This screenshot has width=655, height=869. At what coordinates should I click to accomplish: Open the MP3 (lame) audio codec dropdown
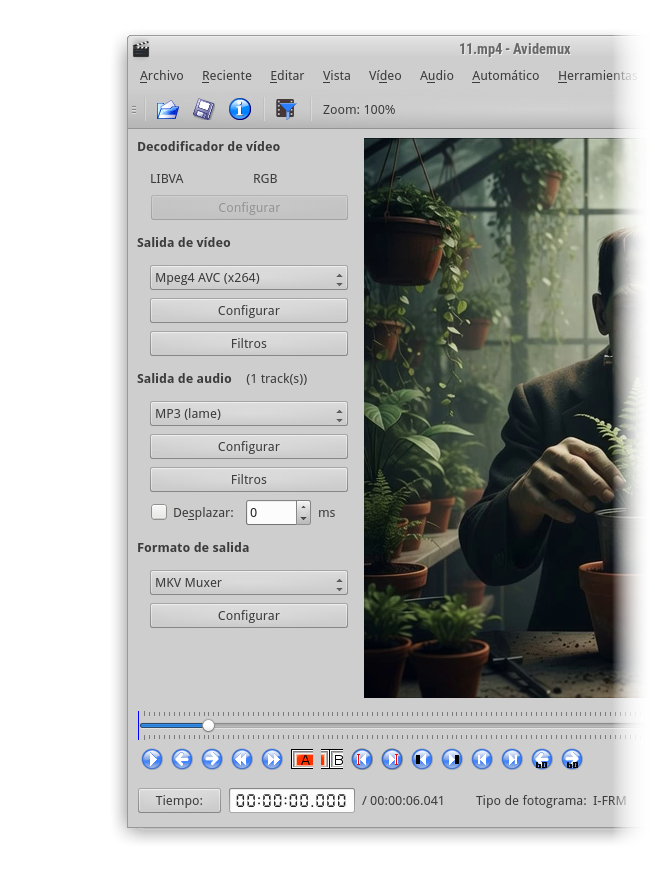[x=248, y=414]
